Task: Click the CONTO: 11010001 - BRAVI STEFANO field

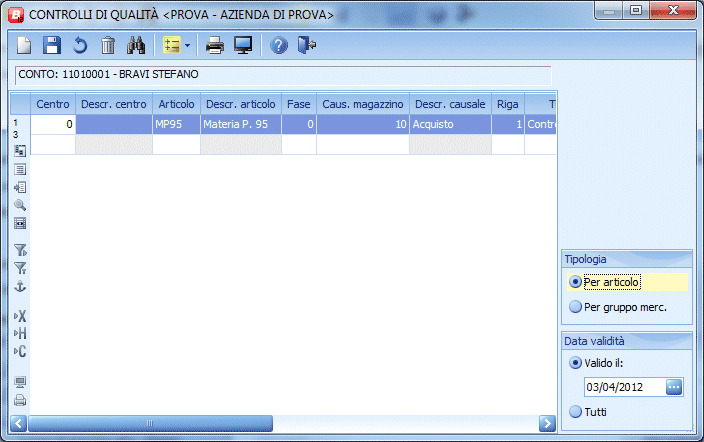Action: click(x=283, y=75)
